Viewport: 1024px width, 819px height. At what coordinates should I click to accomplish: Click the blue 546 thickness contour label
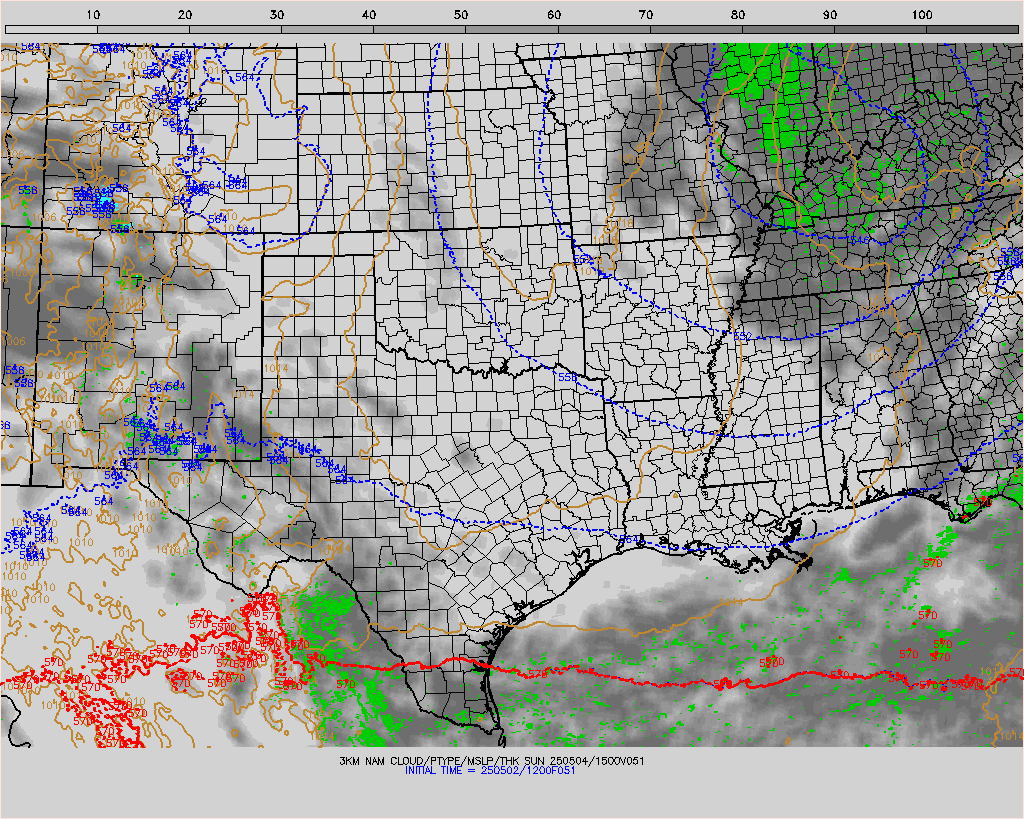point(860,240)
